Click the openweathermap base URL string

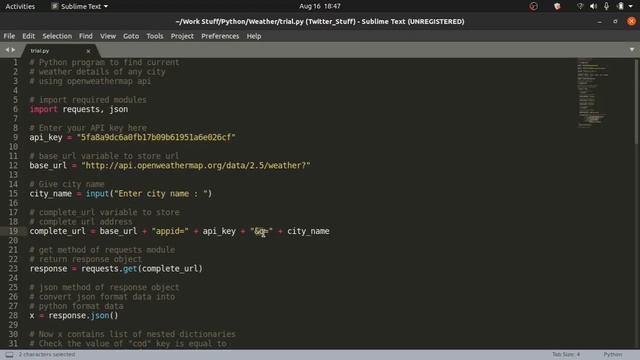pos(196,165)
